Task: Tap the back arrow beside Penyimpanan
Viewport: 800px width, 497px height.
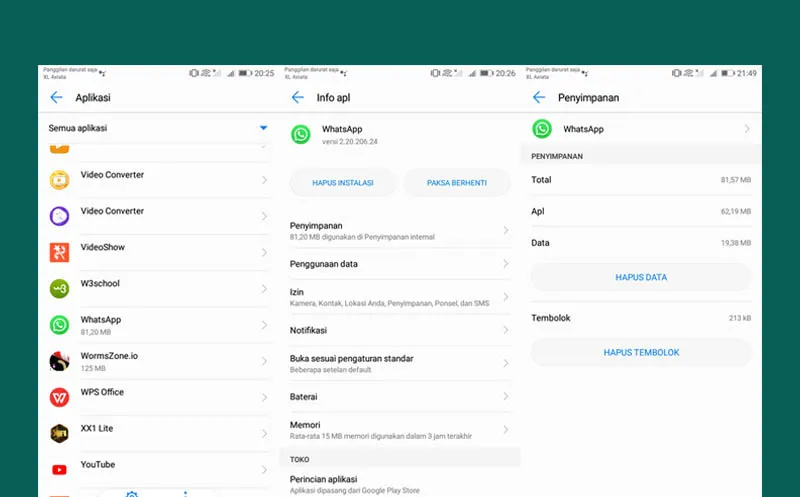Action: coord(539,98)
